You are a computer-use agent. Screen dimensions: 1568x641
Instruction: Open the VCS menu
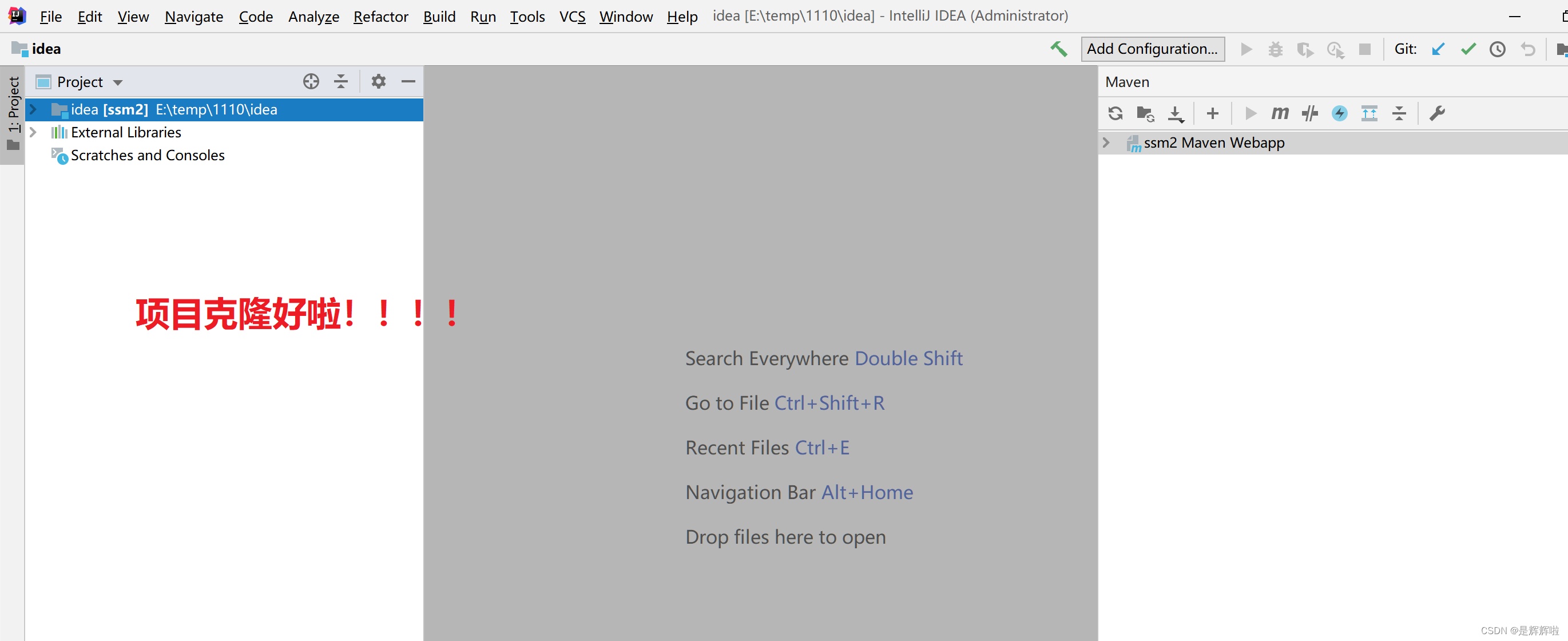pyautogui.click(x=571, y=17)
